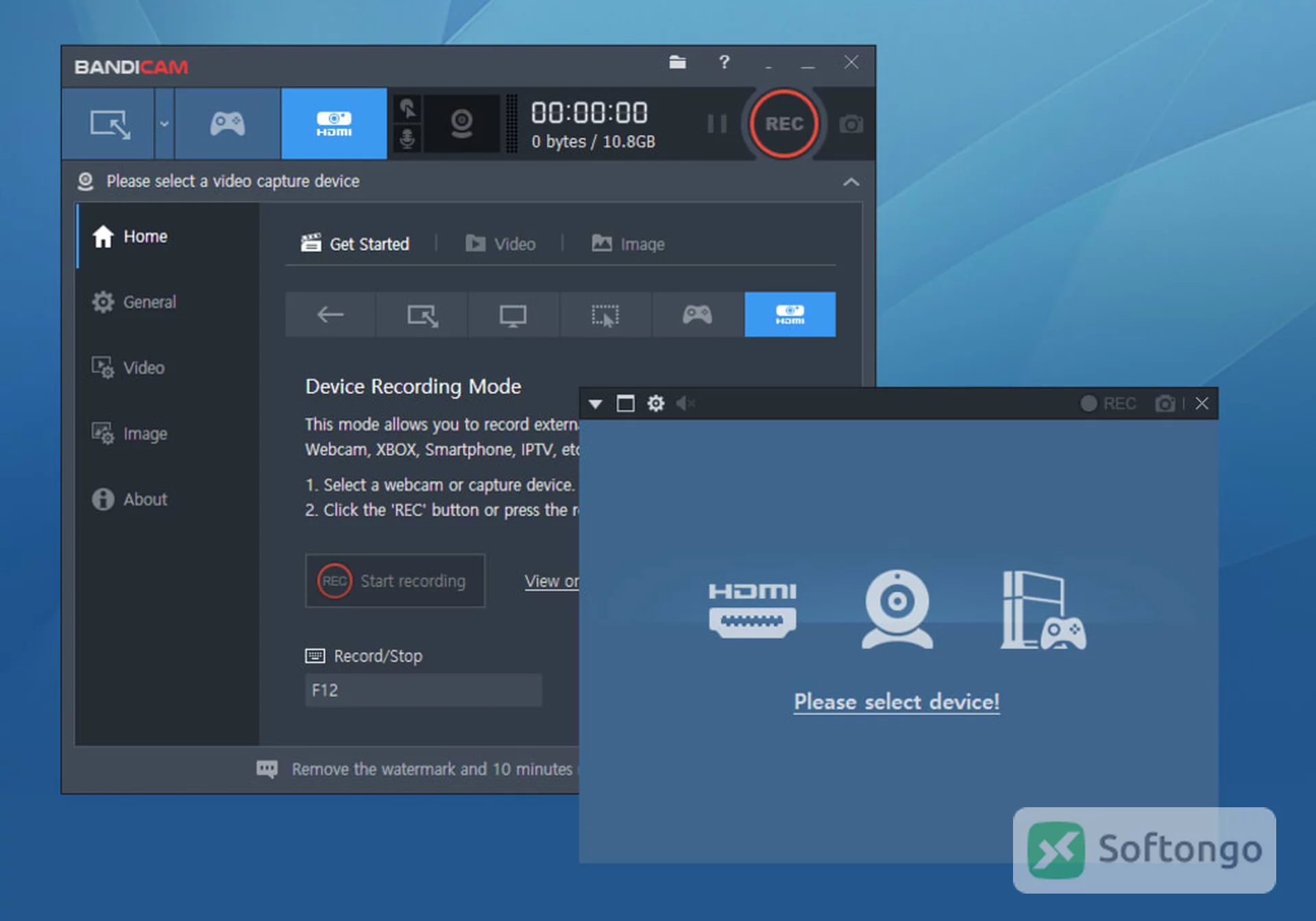The width and height of the screenshot is (1316, 921).
Task: Switch to Get Started tab
Action: pos(355,243)
